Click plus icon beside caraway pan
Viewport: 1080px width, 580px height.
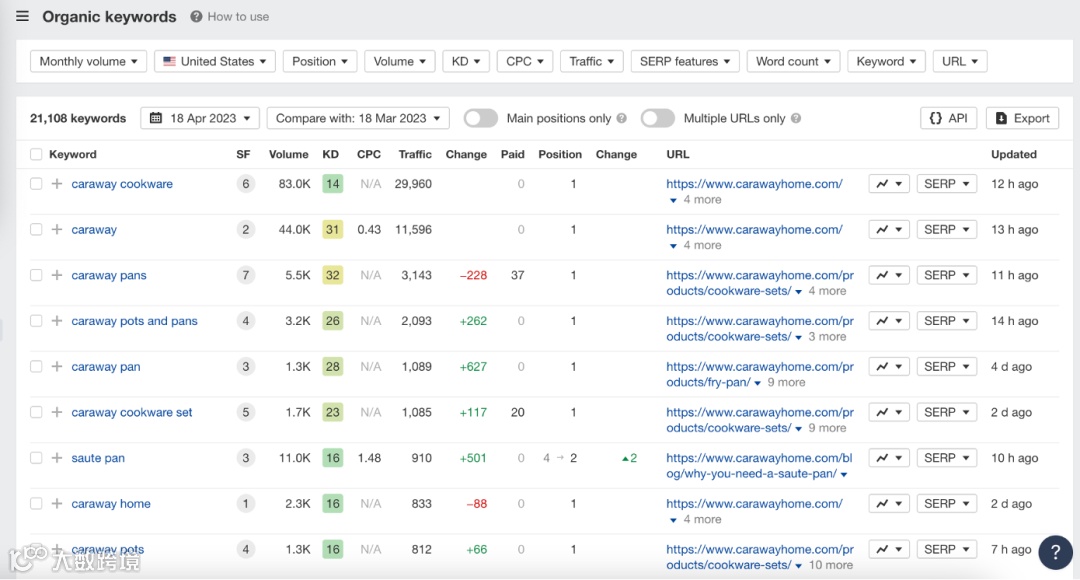pyautogui.click(x=56, y=366)
